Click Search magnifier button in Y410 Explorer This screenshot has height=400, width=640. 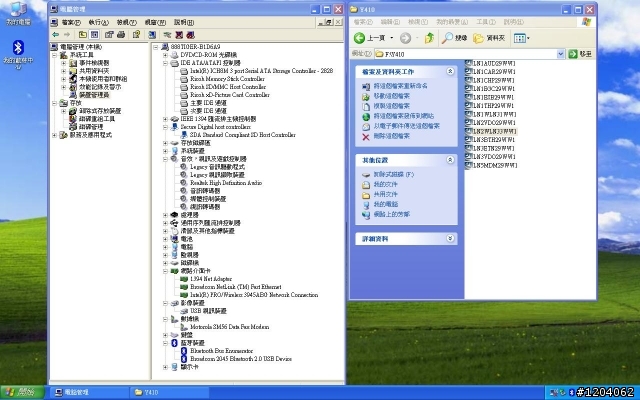tap(454, 38)
